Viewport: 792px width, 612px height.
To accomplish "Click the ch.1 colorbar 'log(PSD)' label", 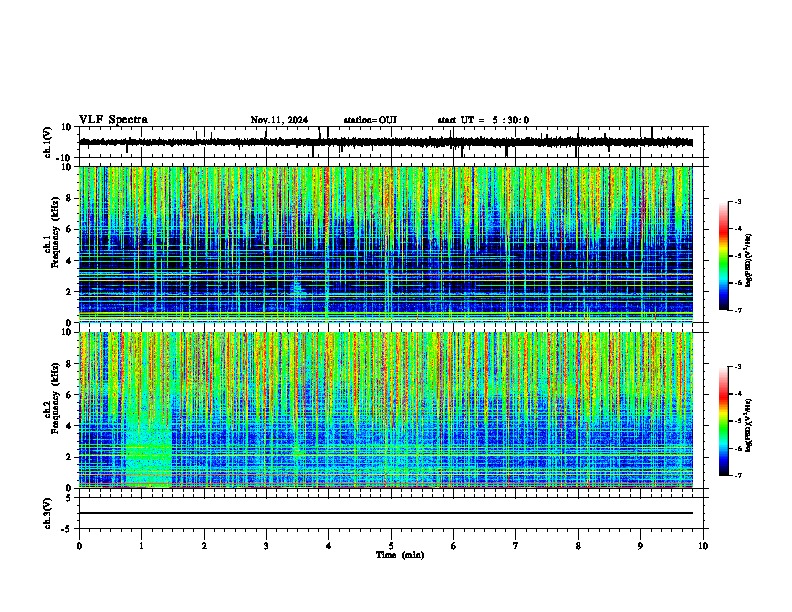I will [x=748, y=260].
